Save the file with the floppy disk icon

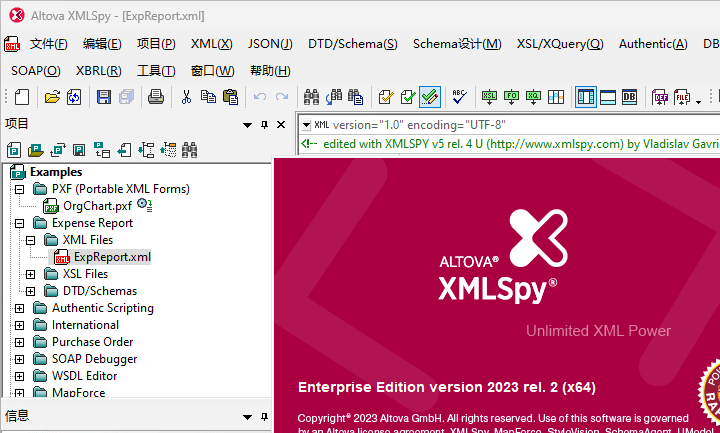click(x=104, y=97)
